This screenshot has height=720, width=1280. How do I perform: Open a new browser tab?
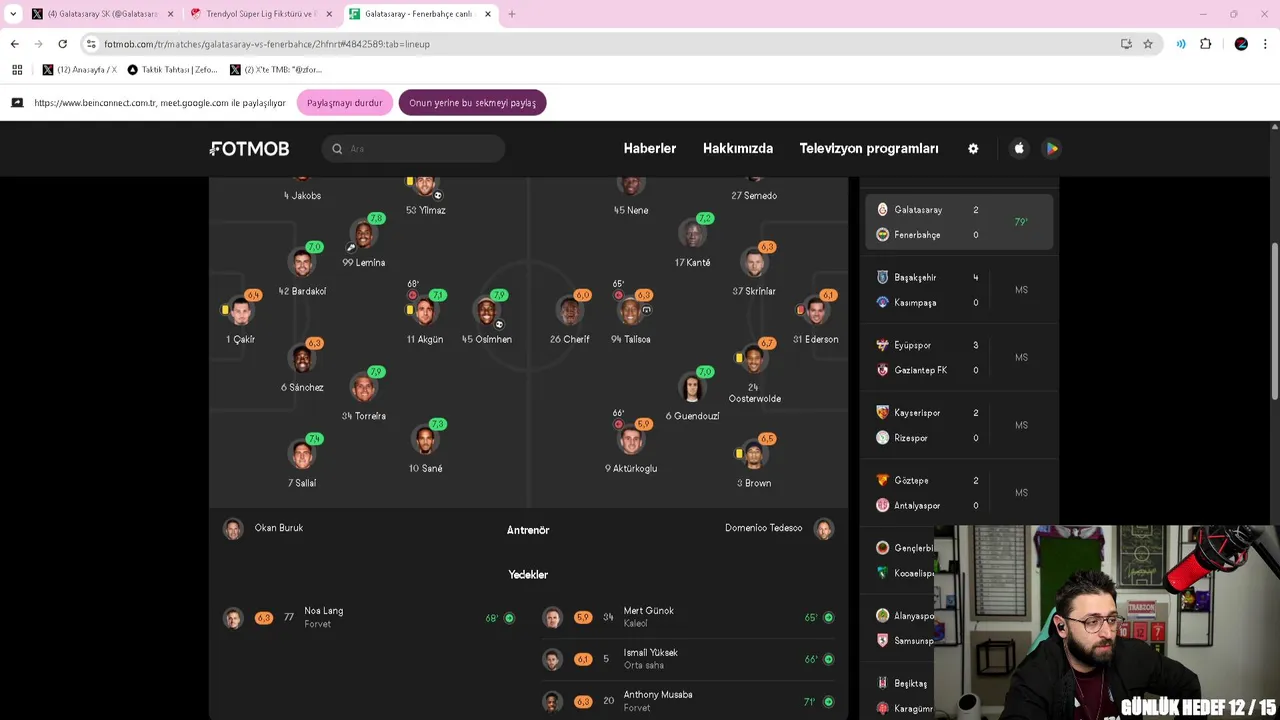tap(512, 14)
